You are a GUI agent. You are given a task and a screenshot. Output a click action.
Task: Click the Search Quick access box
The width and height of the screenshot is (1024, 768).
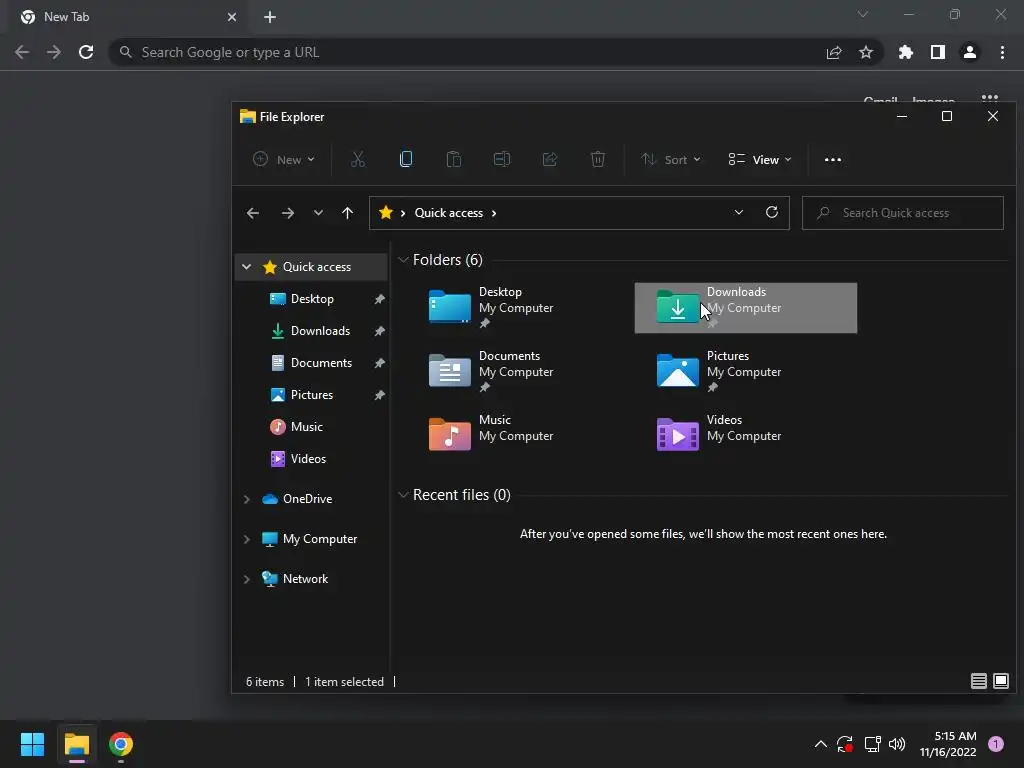903,213
